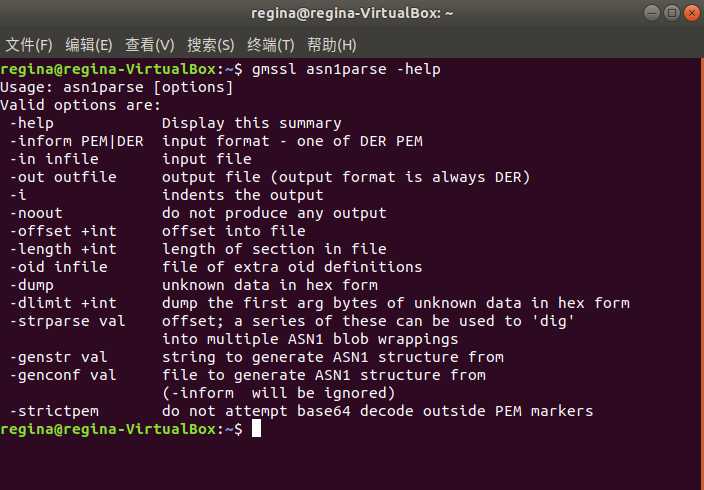Viewport: 704px width, 490px height.
Task: Click the 'offset into file' description
Action: point(233,231)
